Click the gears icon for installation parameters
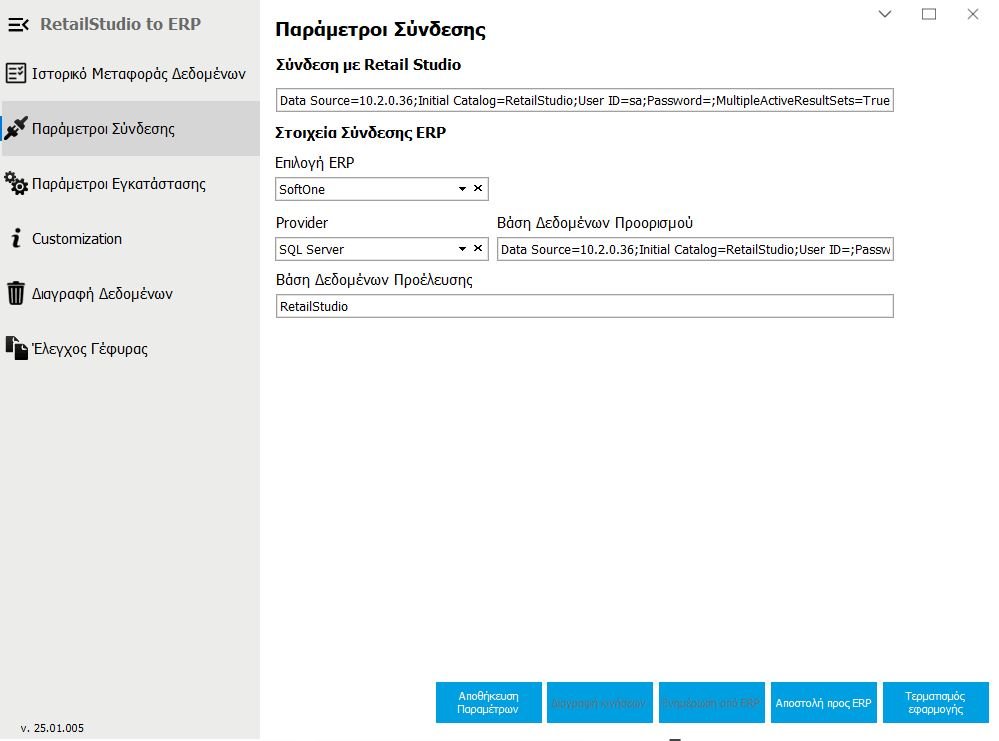This screenshot has height=741, width=999. pyautogui.click(x=16, y=184)
